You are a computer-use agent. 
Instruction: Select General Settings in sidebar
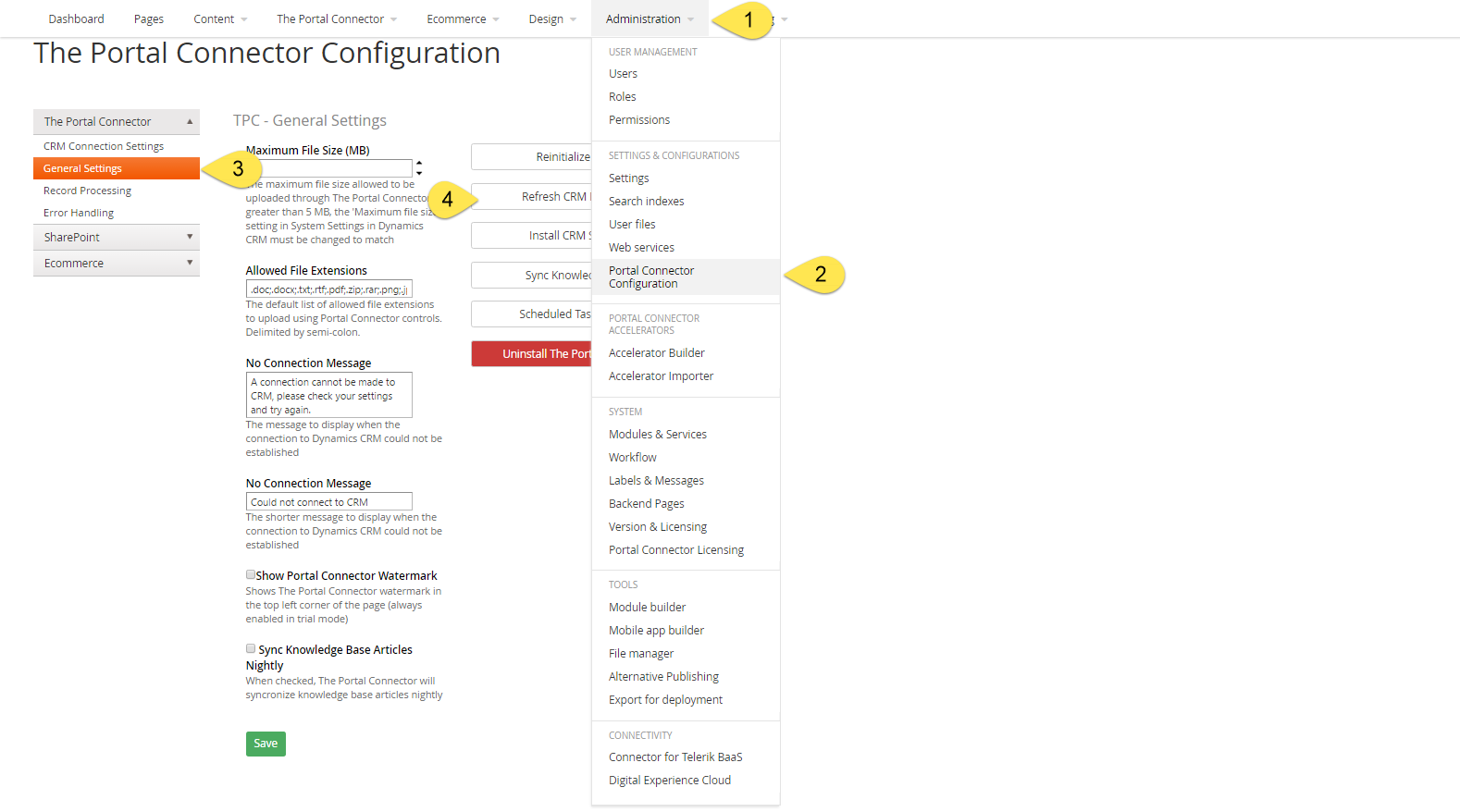click(117, 168)
